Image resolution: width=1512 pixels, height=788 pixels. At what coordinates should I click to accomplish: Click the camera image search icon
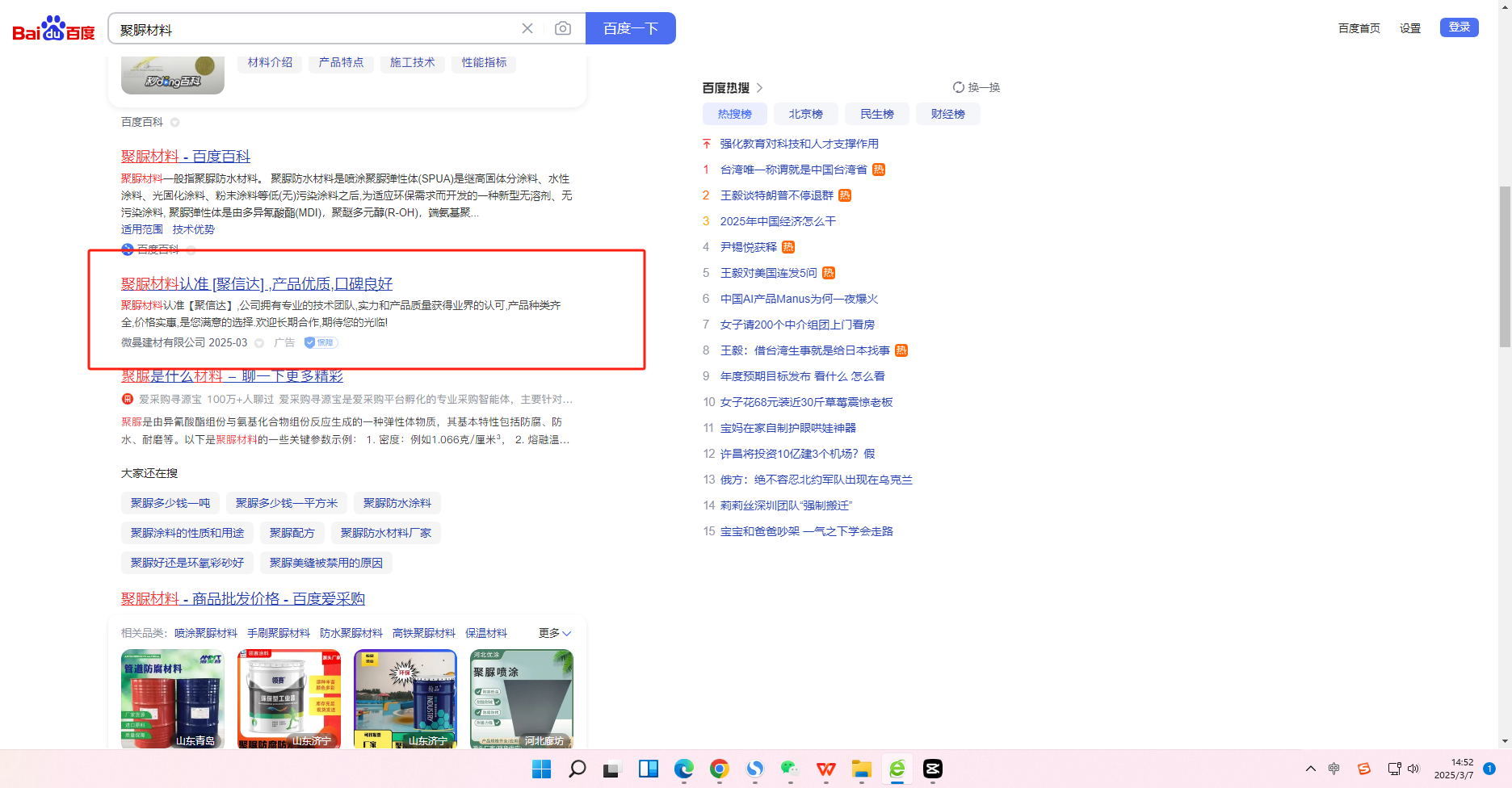563,29
